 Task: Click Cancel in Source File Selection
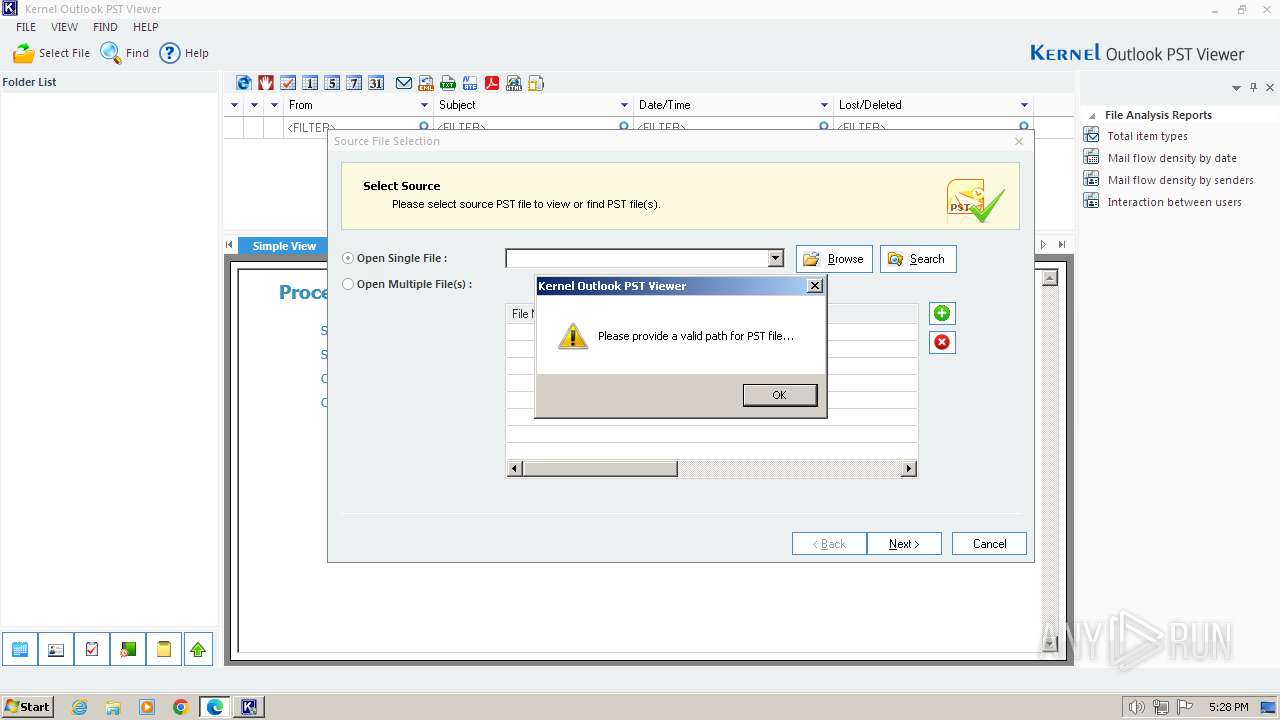coord(989,544)
